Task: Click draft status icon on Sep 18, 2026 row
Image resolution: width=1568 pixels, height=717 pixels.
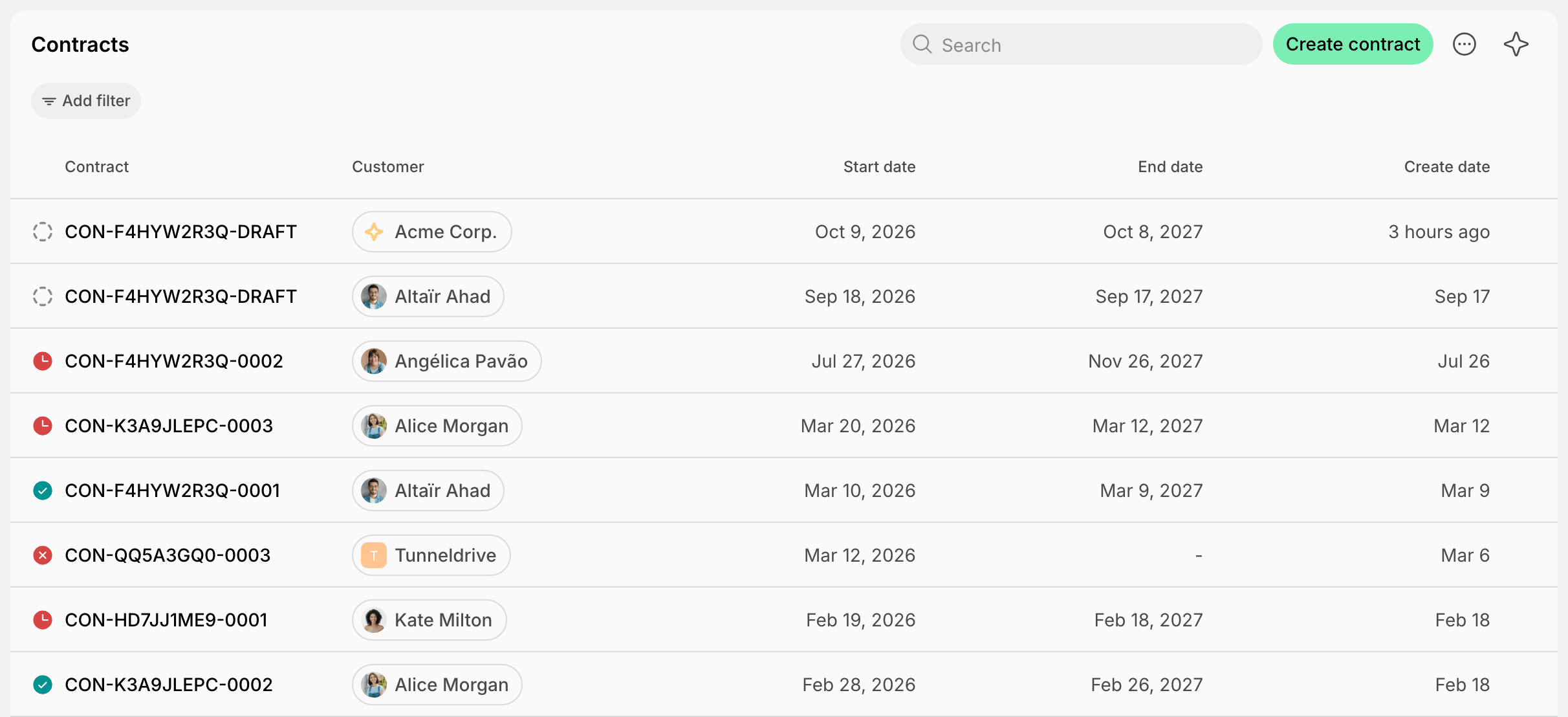Action: pos(43,296)
